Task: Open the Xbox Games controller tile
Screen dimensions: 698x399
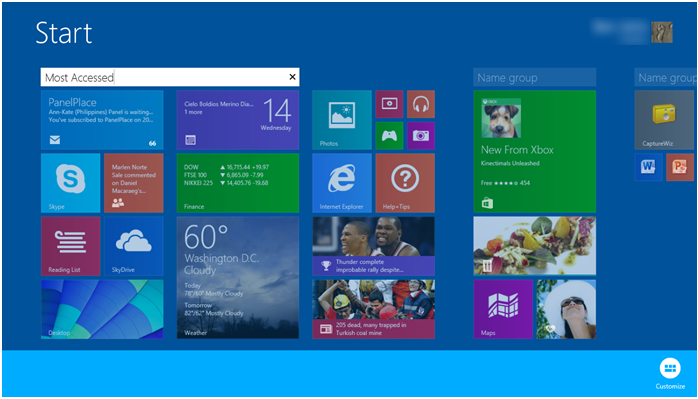Action: (x=390, y=136)
